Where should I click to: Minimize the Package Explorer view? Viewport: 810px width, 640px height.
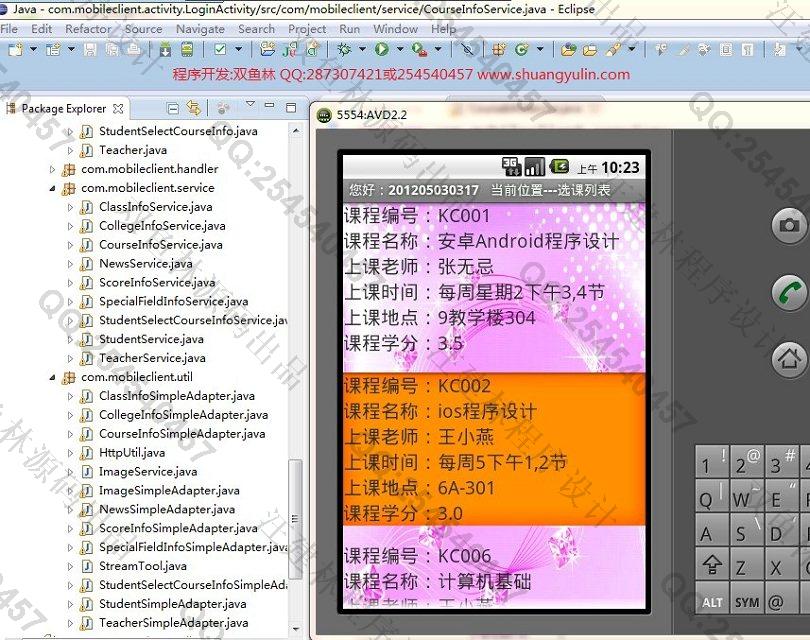(x=269, y=106)
